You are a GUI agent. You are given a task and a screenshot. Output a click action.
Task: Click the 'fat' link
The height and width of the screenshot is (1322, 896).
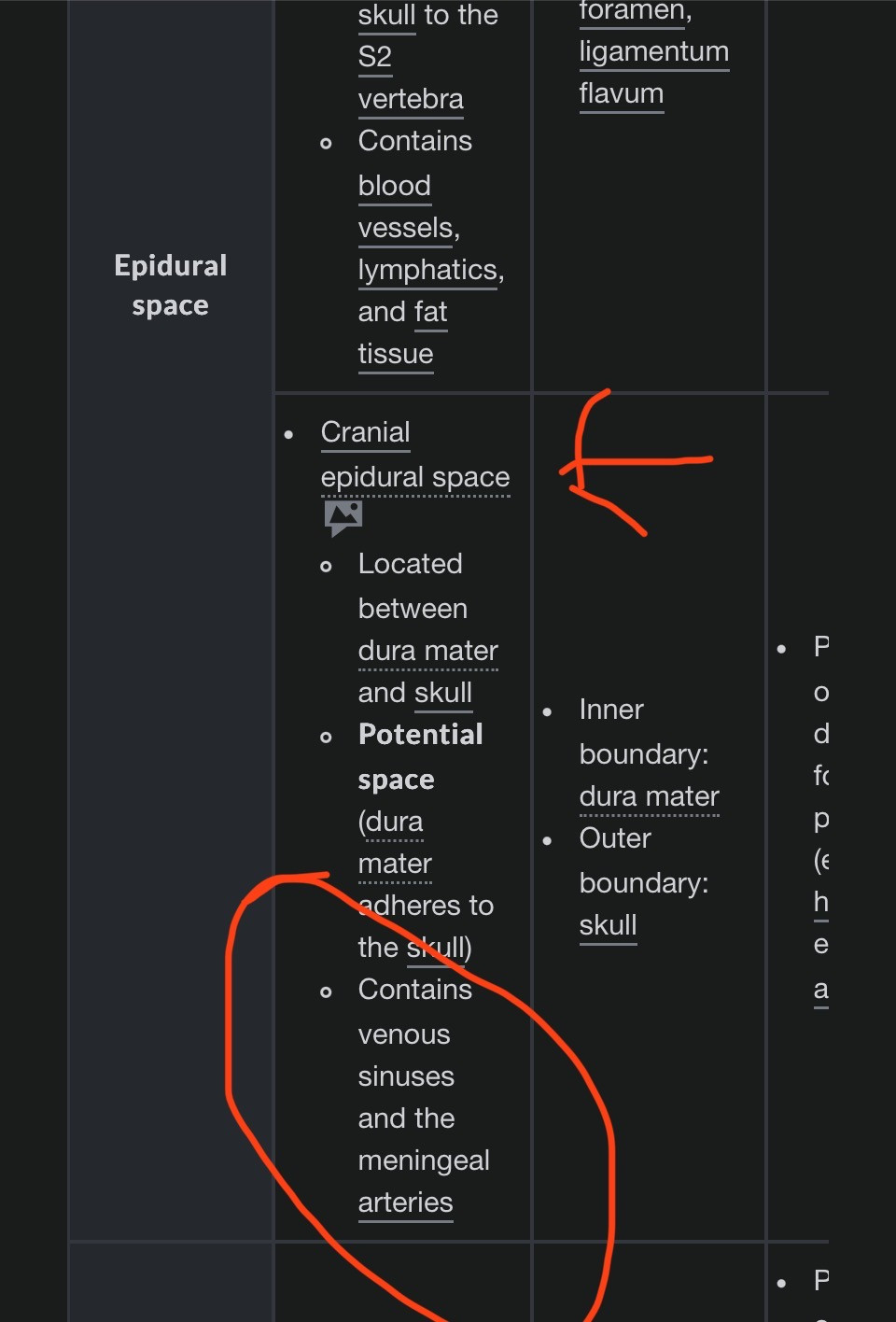(x=431, y=312)
